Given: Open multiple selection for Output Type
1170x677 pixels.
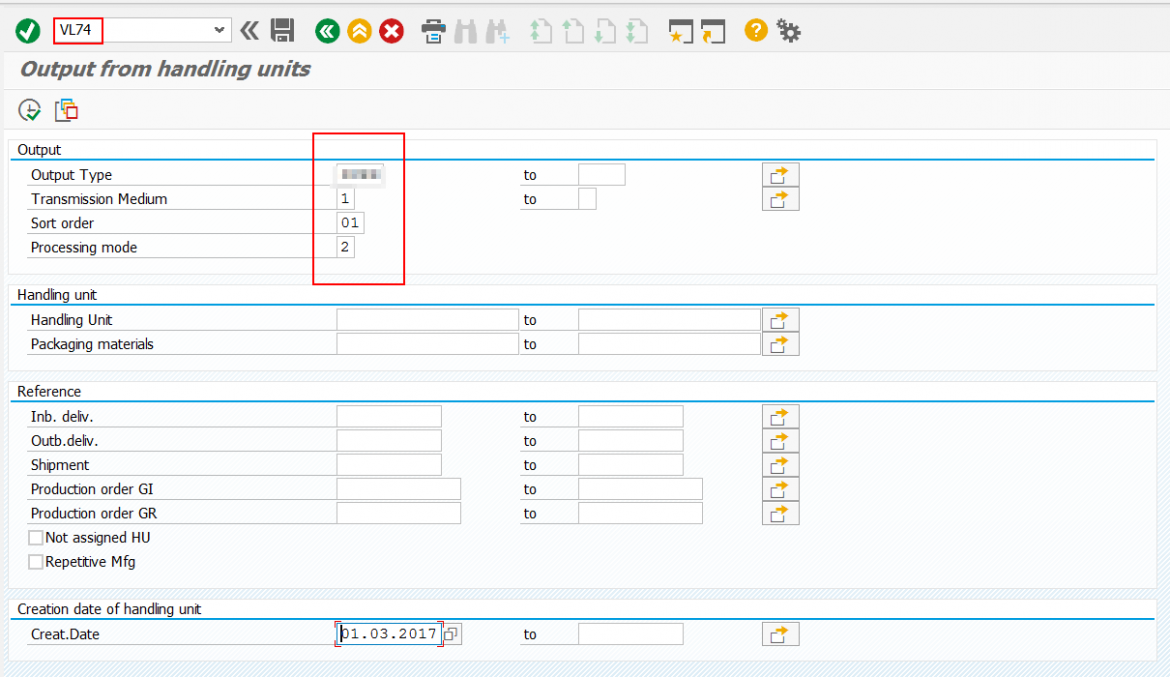Looking at the screenshot, I should coord(780,175).
